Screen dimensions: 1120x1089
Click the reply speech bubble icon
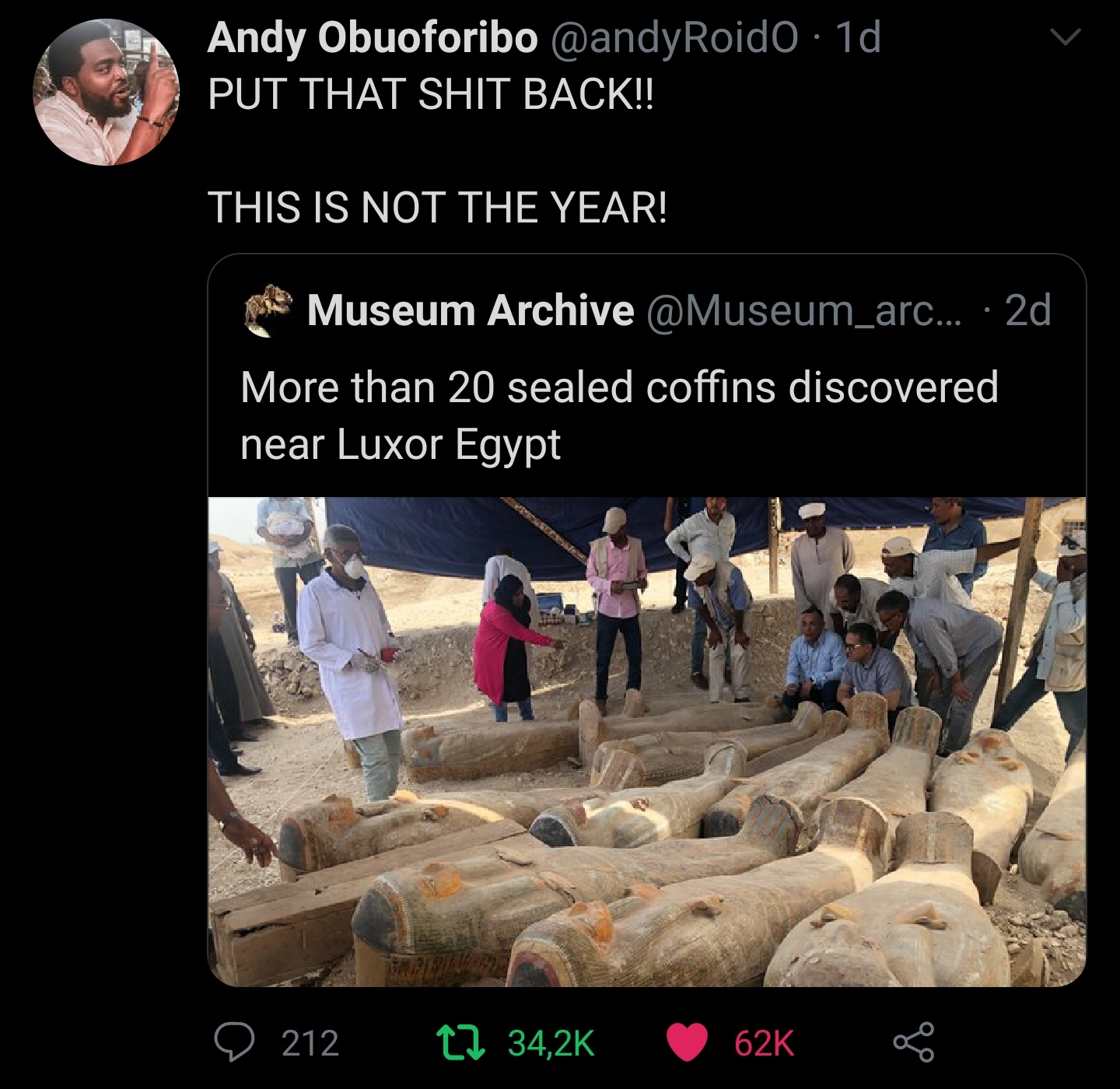point(236,1043)
